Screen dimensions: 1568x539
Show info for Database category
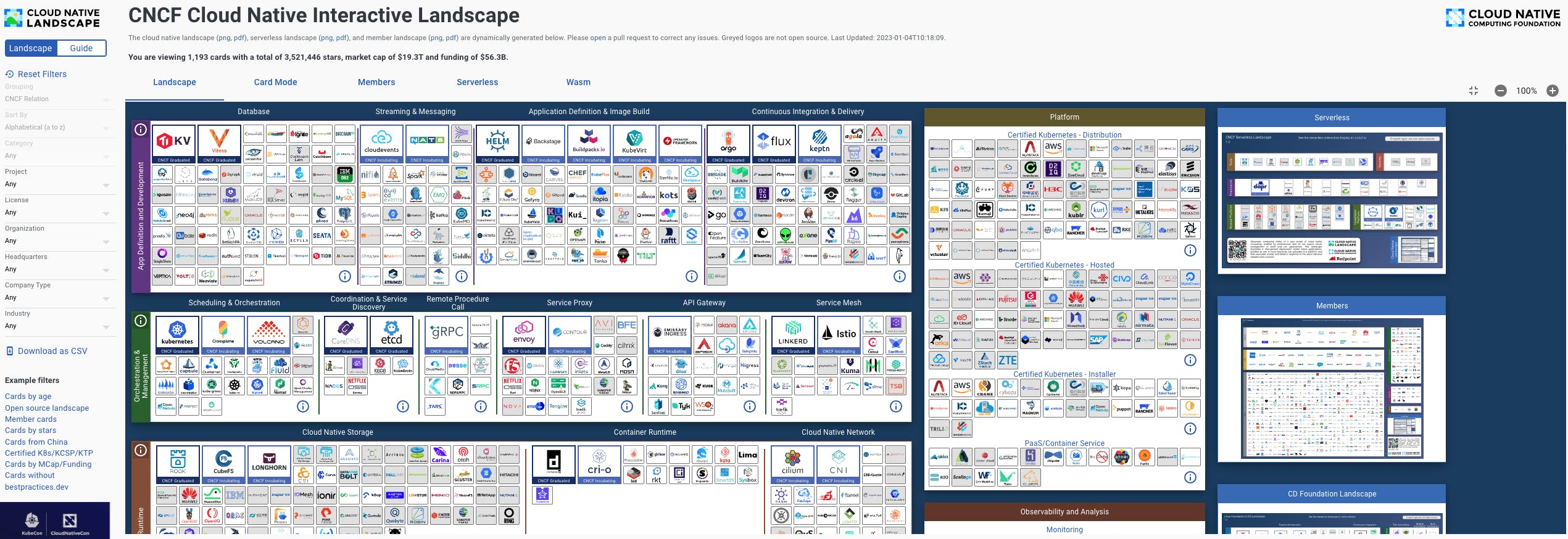click(345, 276)
